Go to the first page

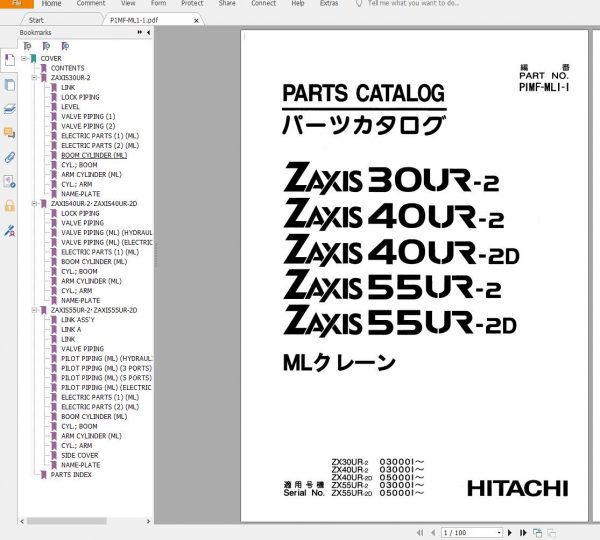click(420, 533)
